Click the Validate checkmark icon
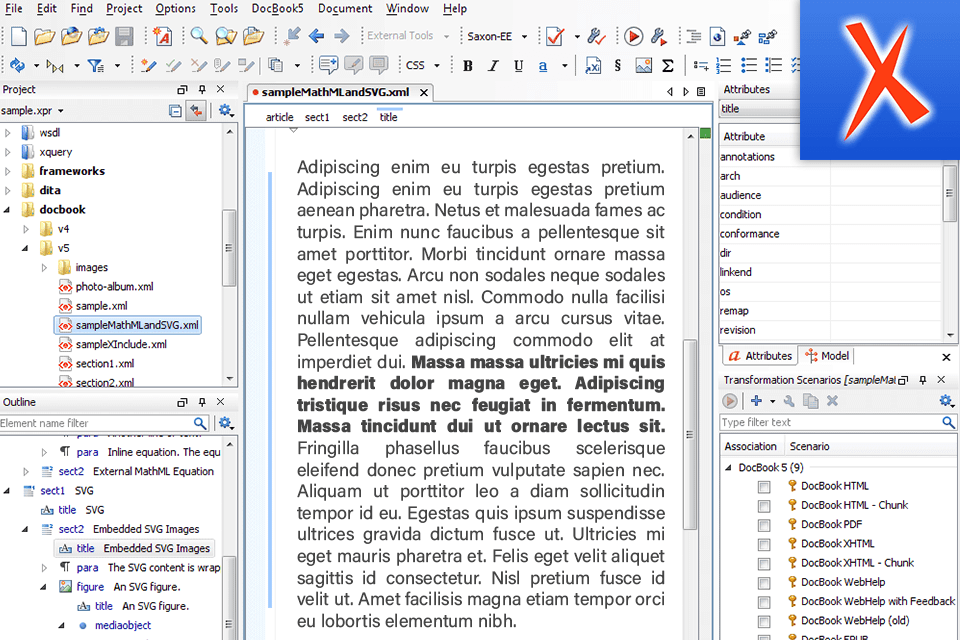The width and height of the screenshot is (960, 640). 553,37
